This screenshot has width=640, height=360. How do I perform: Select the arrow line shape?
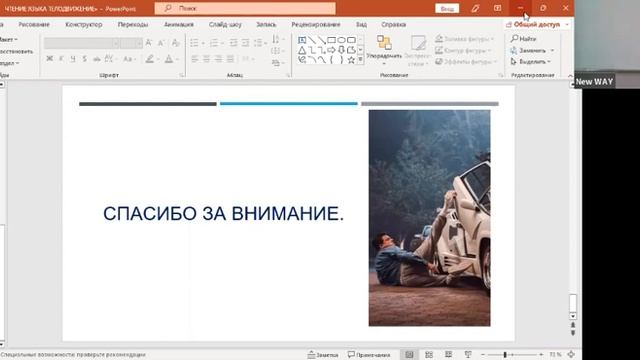click(x=322, y=40)
